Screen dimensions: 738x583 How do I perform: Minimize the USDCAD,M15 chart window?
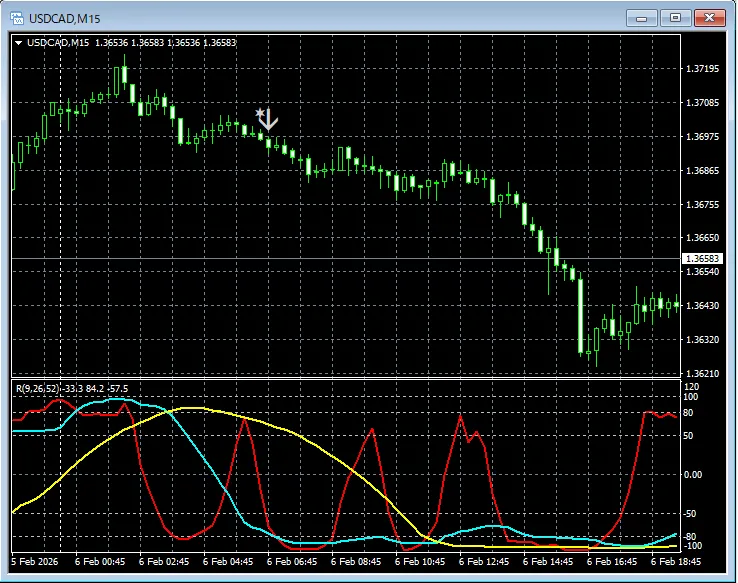640,17
